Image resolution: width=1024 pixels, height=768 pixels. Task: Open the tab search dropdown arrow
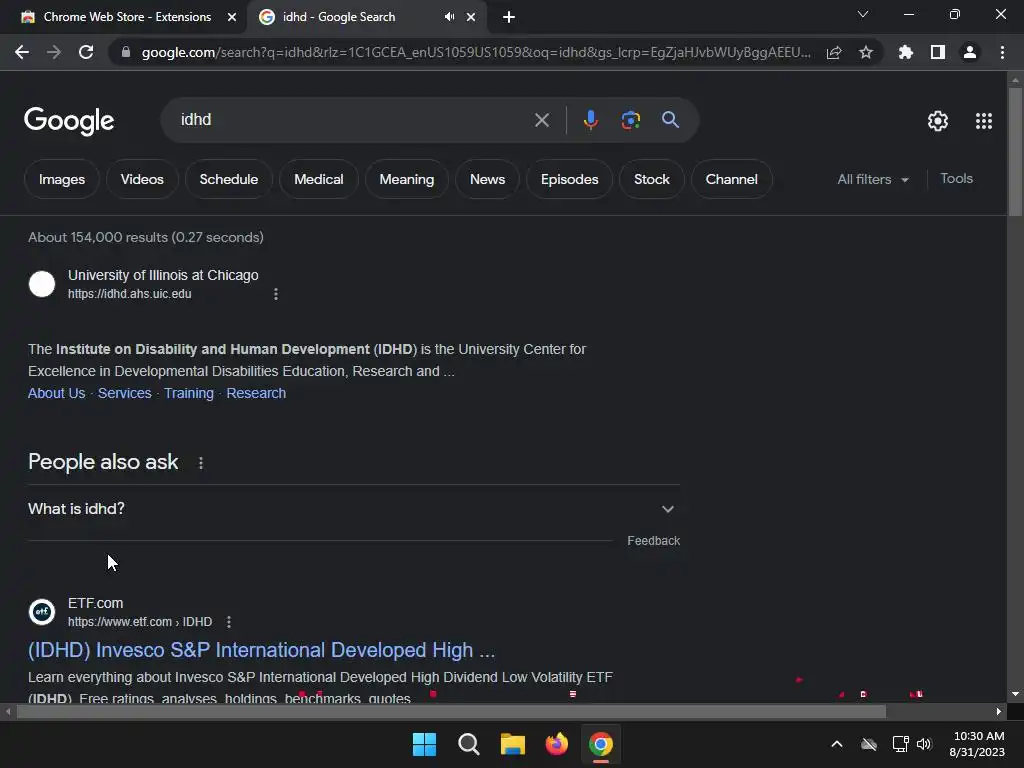(863, 14)
